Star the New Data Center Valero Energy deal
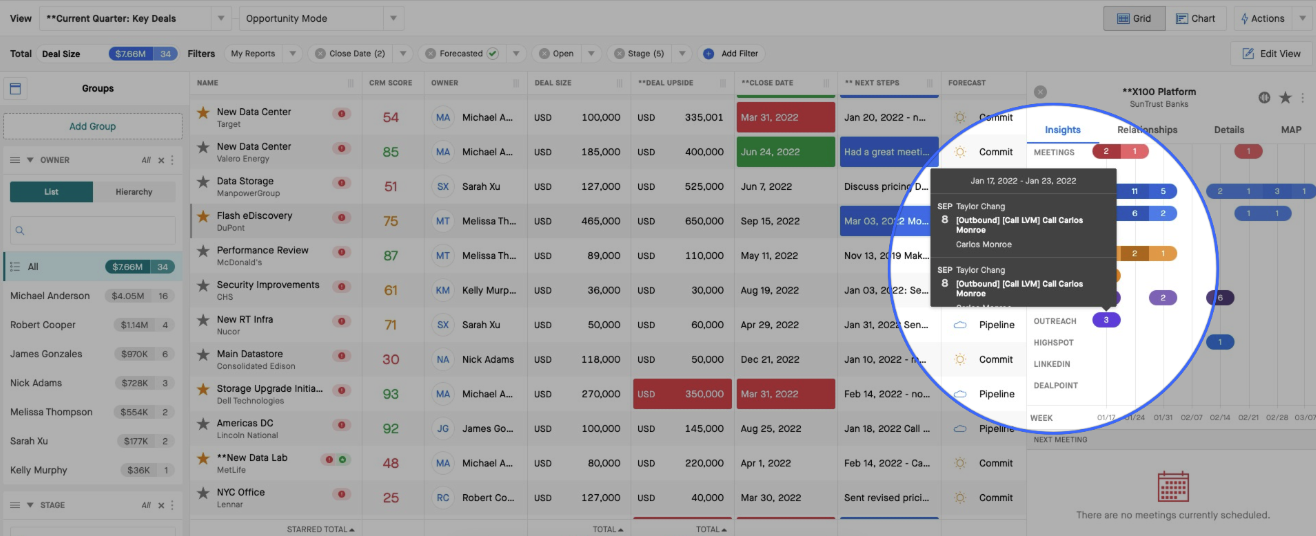Image resolution: width=1316 pixels, height=536 pixels. tap(203, 149)
